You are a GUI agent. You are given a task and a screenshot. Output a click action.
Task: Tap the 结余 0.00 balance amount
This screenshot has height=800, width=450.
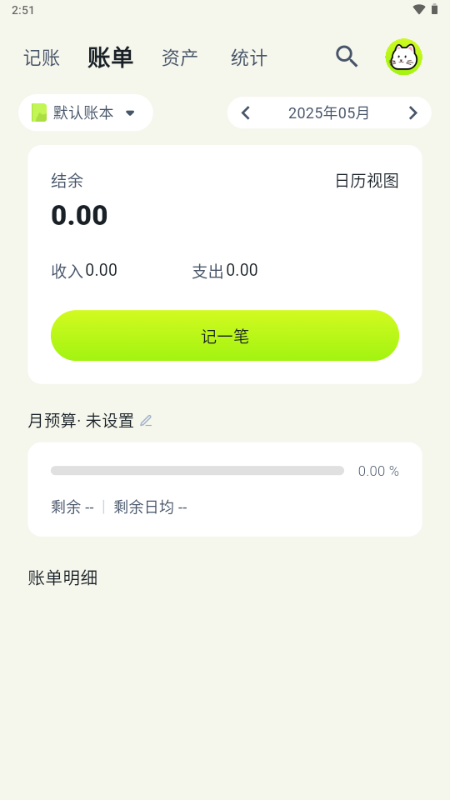point(79,215)
